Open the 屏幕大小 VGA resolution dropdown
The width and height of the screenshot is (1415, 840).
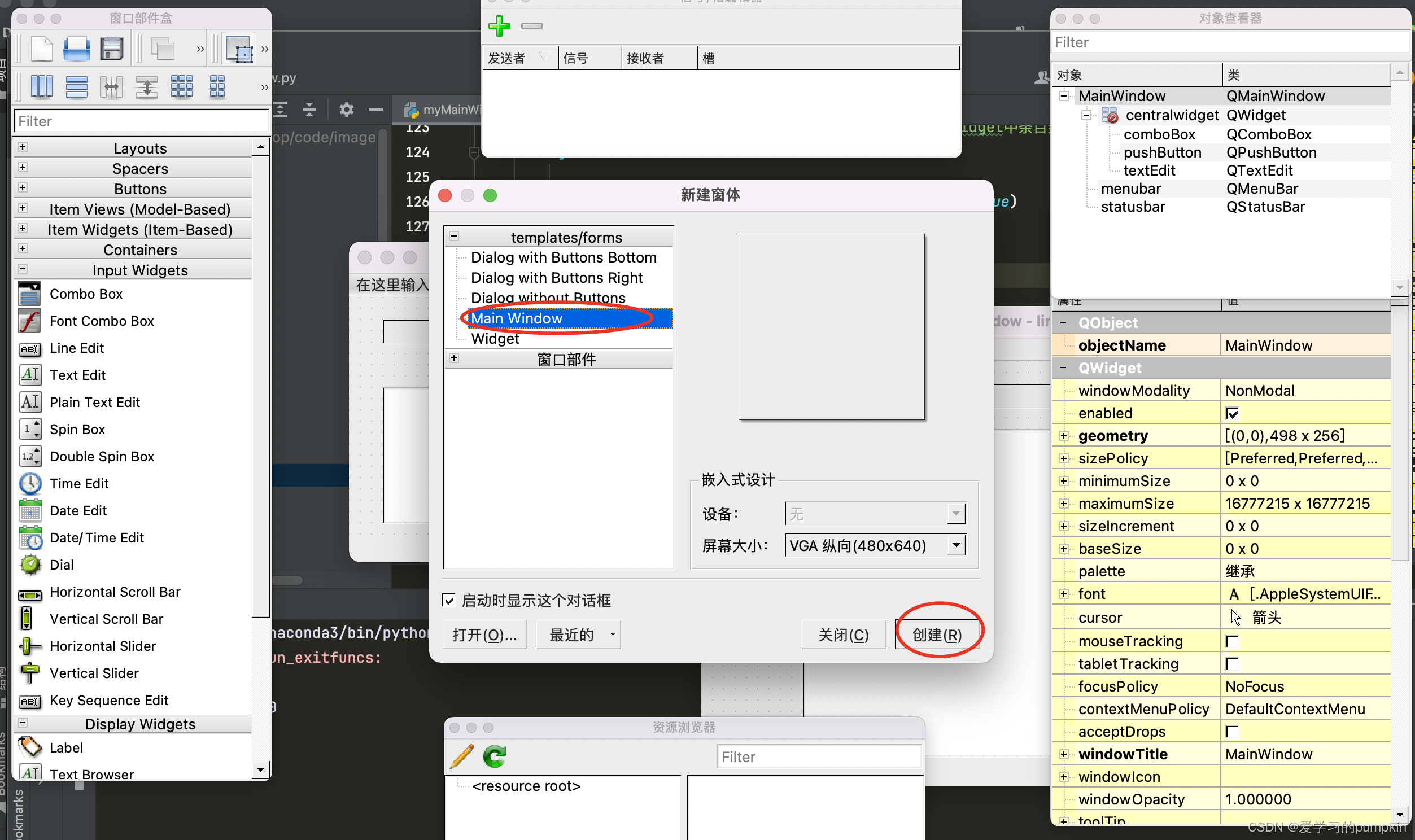tap(957, 545)
